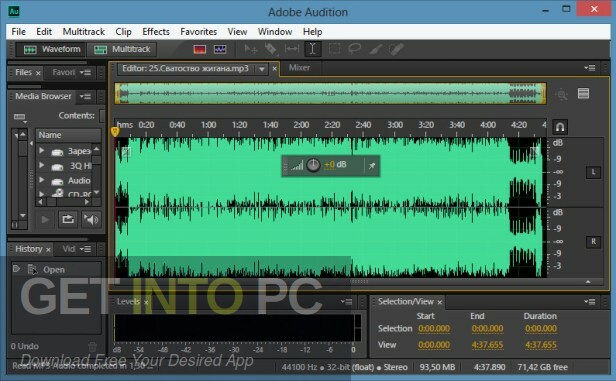Close the Files panel tab

tap(38, 73)
